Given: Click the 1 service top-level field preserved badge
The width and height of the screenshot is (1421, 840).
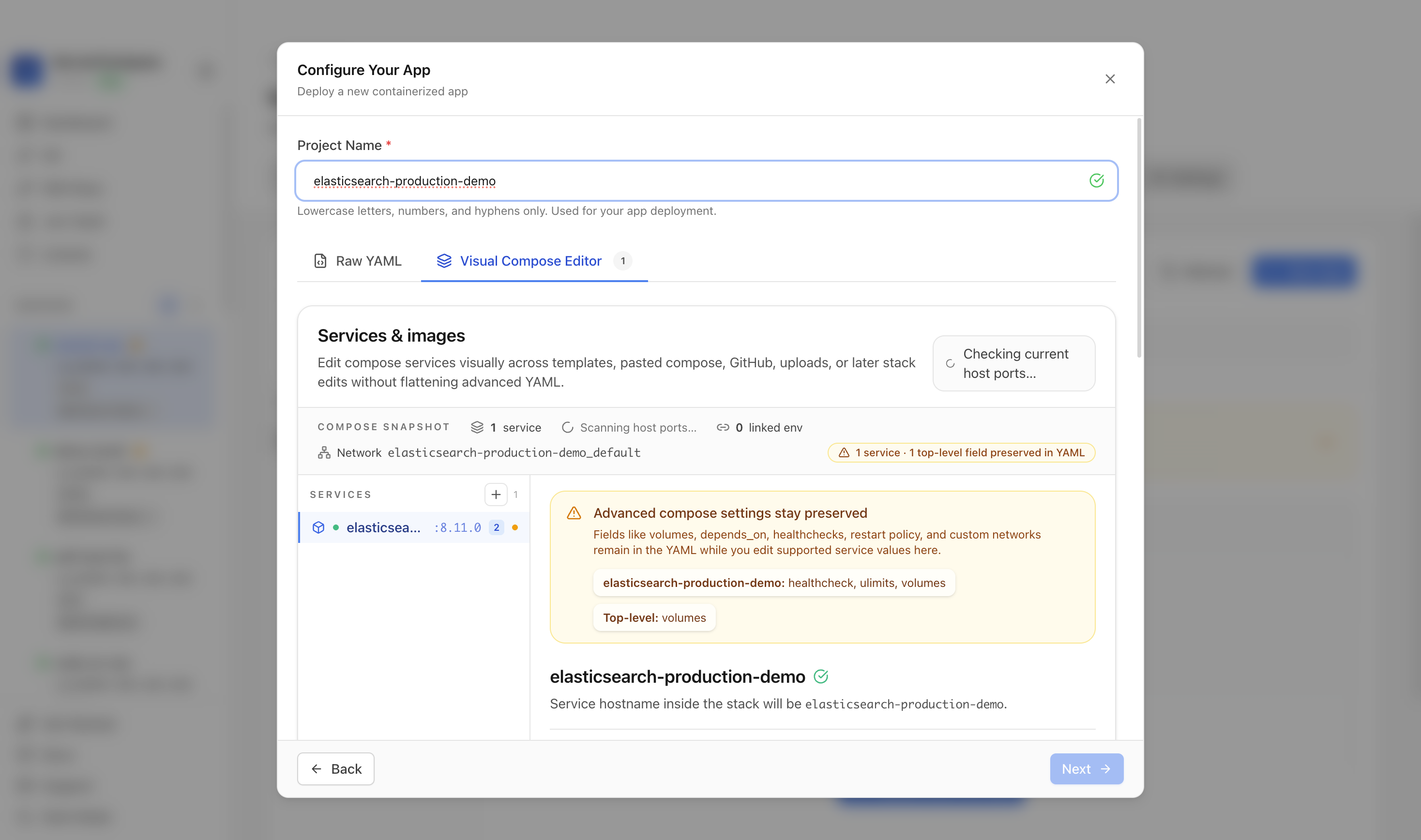Looking at the screenshot, I should click(x=961, y=452).
